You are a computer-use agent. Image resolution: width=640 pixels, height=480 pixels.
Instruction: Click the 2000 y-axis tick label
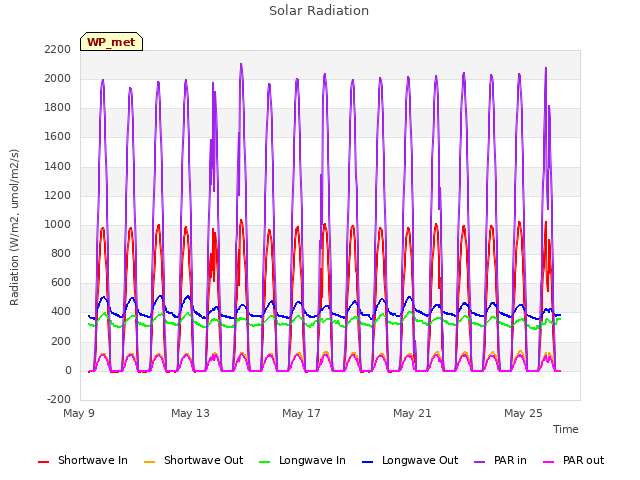point(58,78)
